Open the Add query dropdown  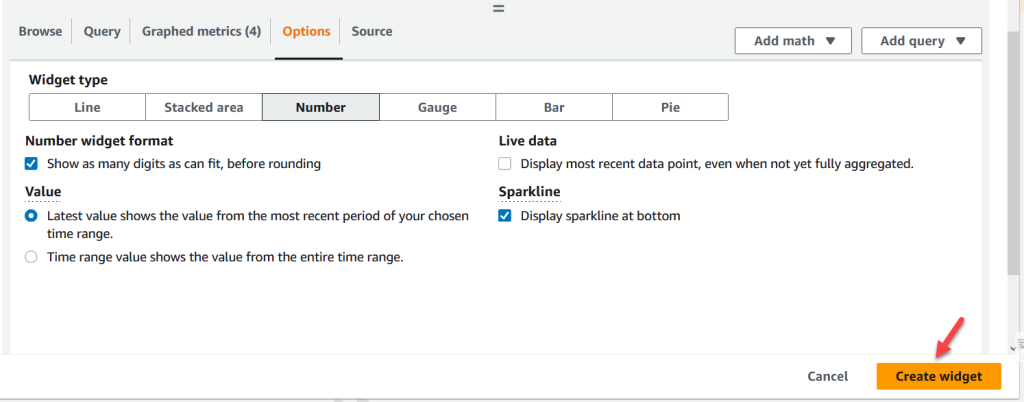click(x=922, y=41)
